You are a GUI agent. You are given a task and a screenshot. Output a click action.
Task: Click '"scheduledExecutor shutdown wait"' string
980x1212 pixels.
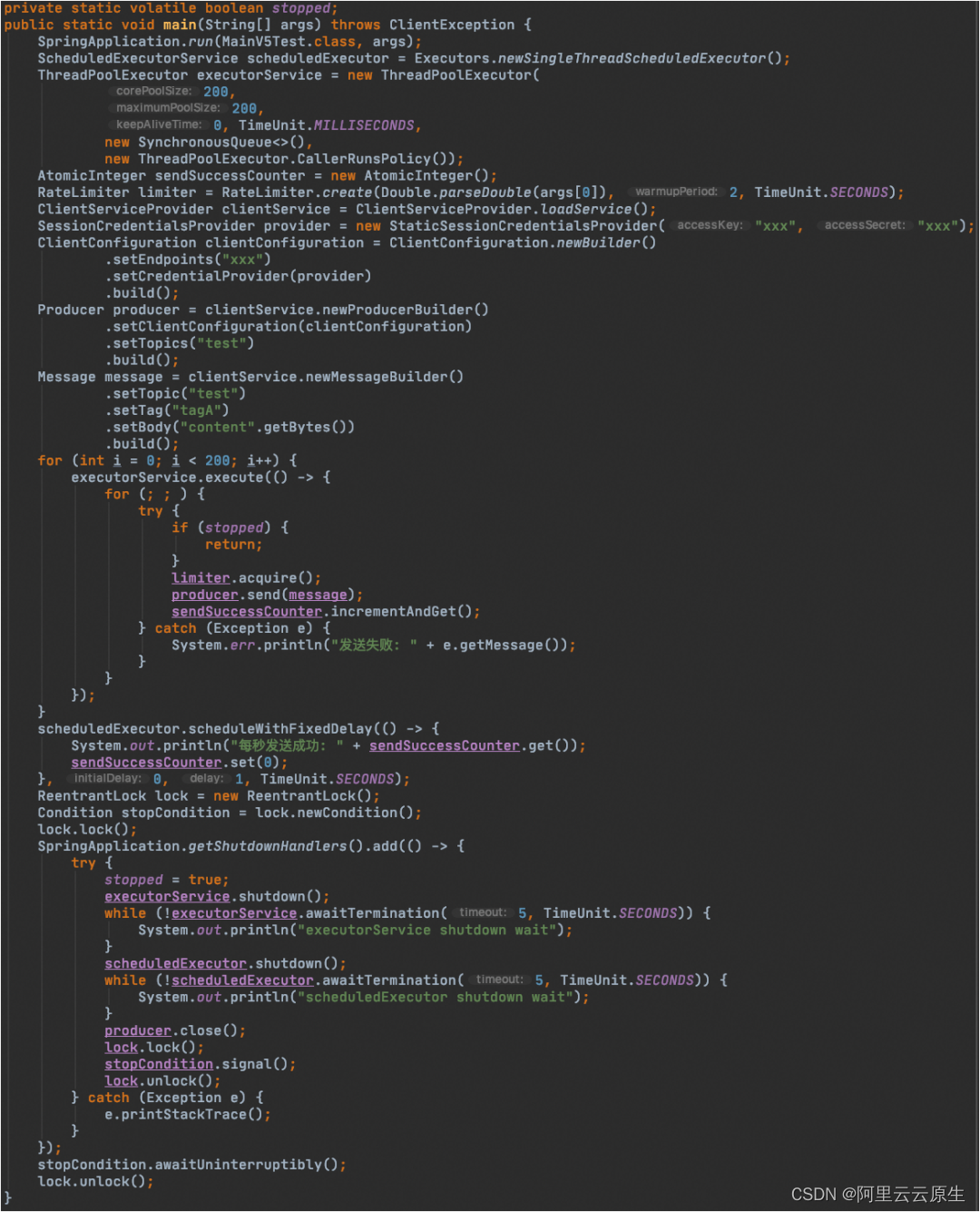(435, 998)
